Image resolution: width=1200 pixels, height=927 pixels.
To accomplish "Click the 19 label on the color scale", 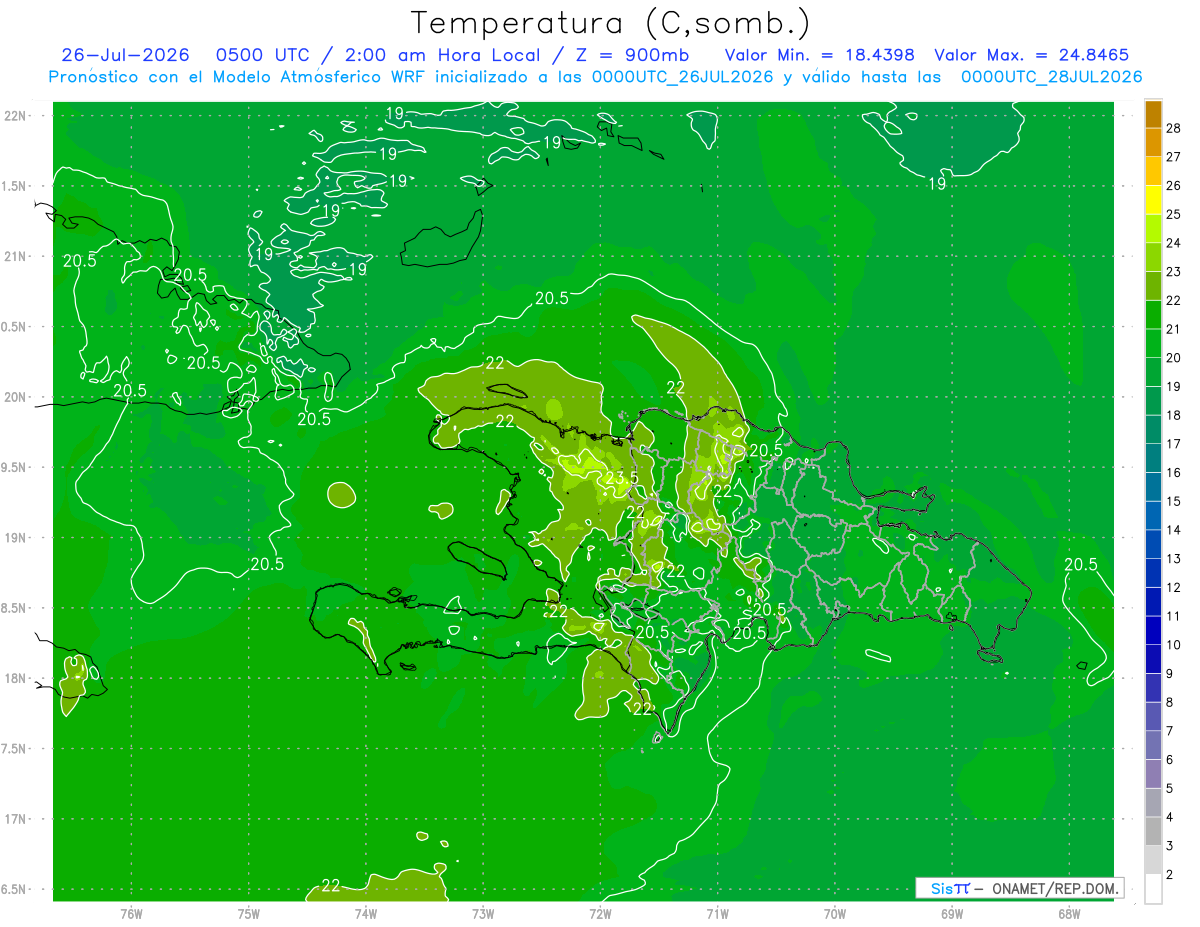I will [1174, 386].
